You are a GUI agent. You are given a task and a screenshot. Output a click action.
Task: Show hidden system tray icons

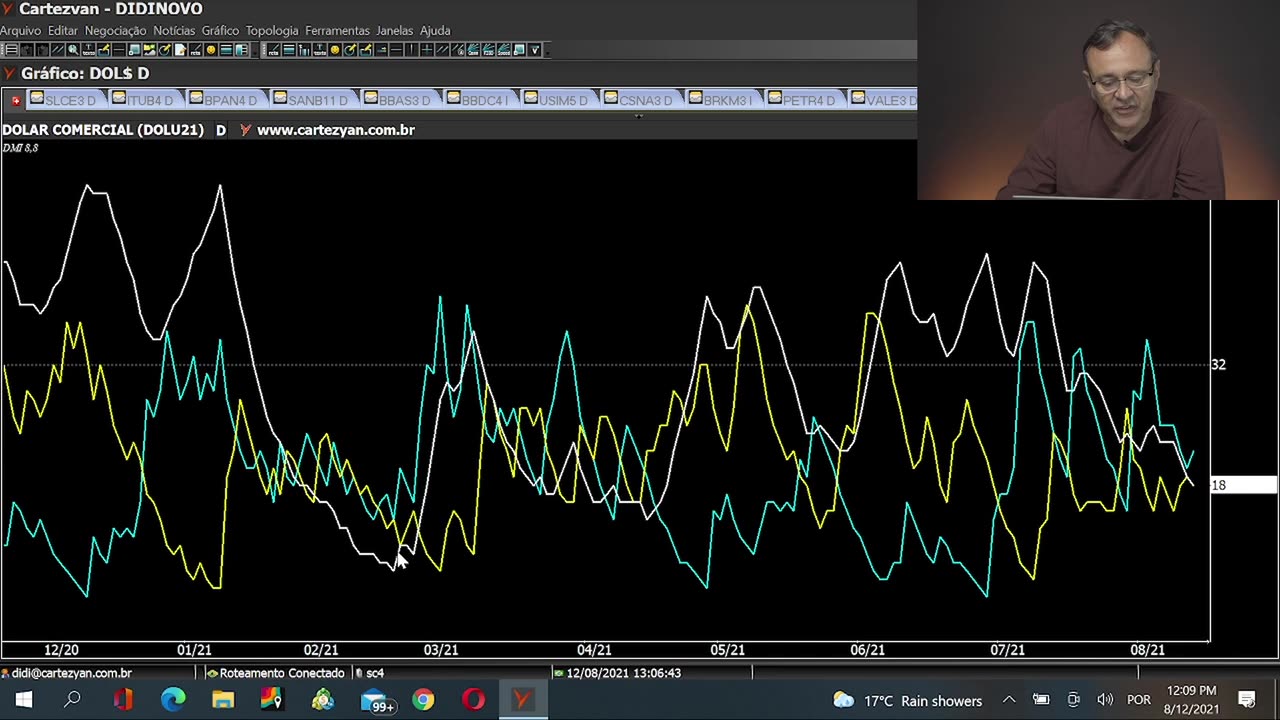click(1009, 700)
